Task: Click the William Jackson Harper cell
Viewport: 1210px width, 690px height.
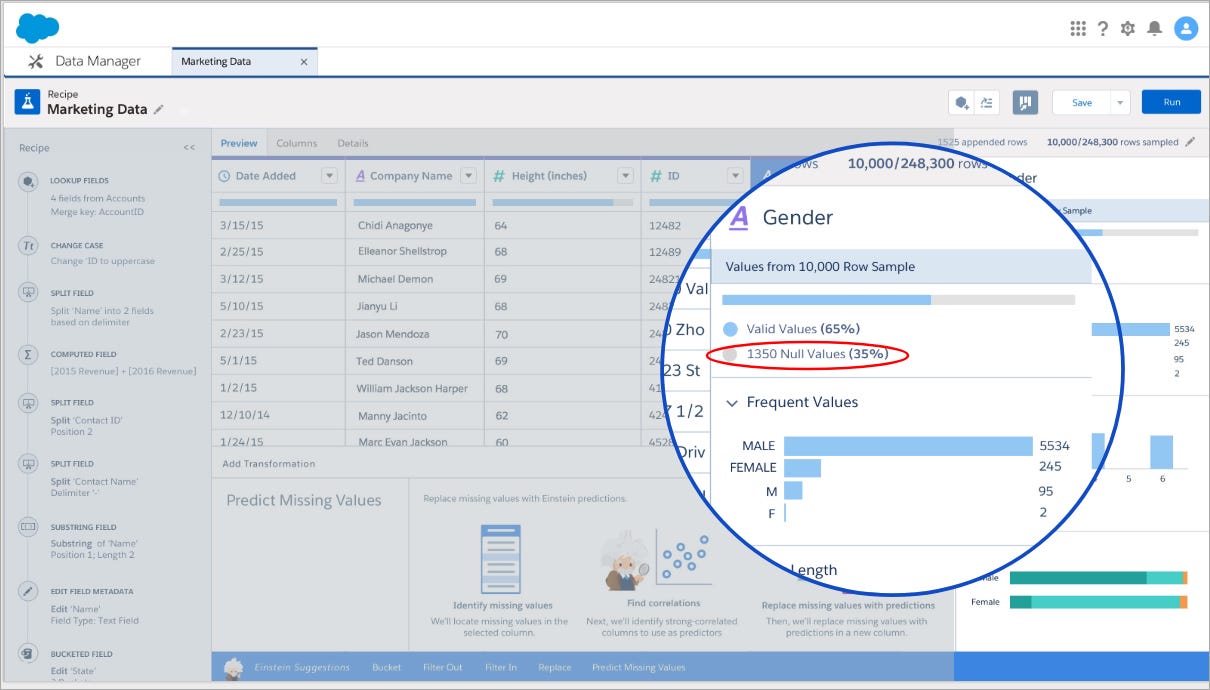Action: [x=415, y=388]
